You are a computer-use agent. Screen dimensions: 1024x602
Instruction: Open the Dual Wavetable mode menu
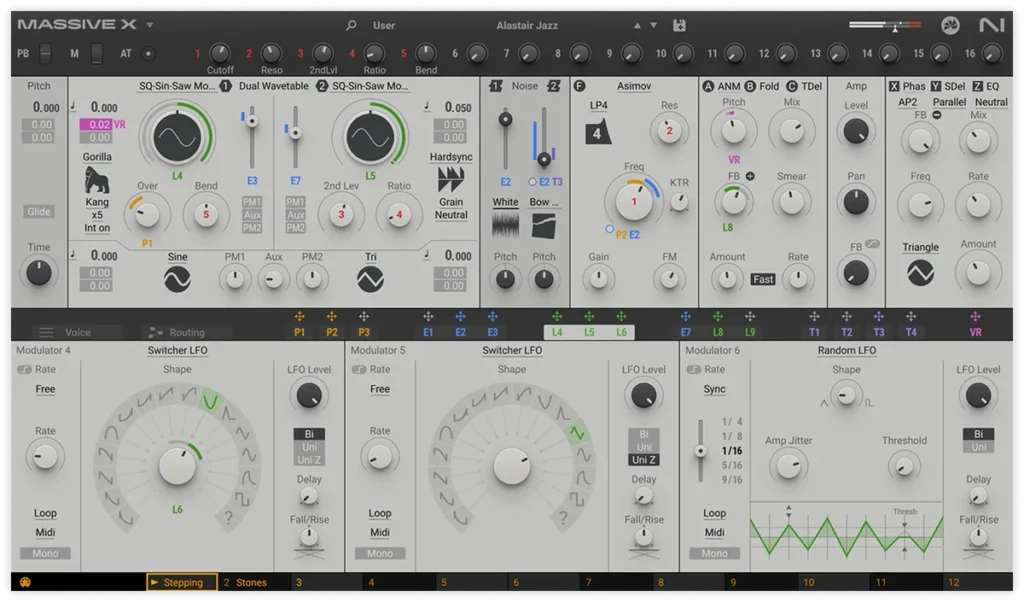tap(273, 86)
